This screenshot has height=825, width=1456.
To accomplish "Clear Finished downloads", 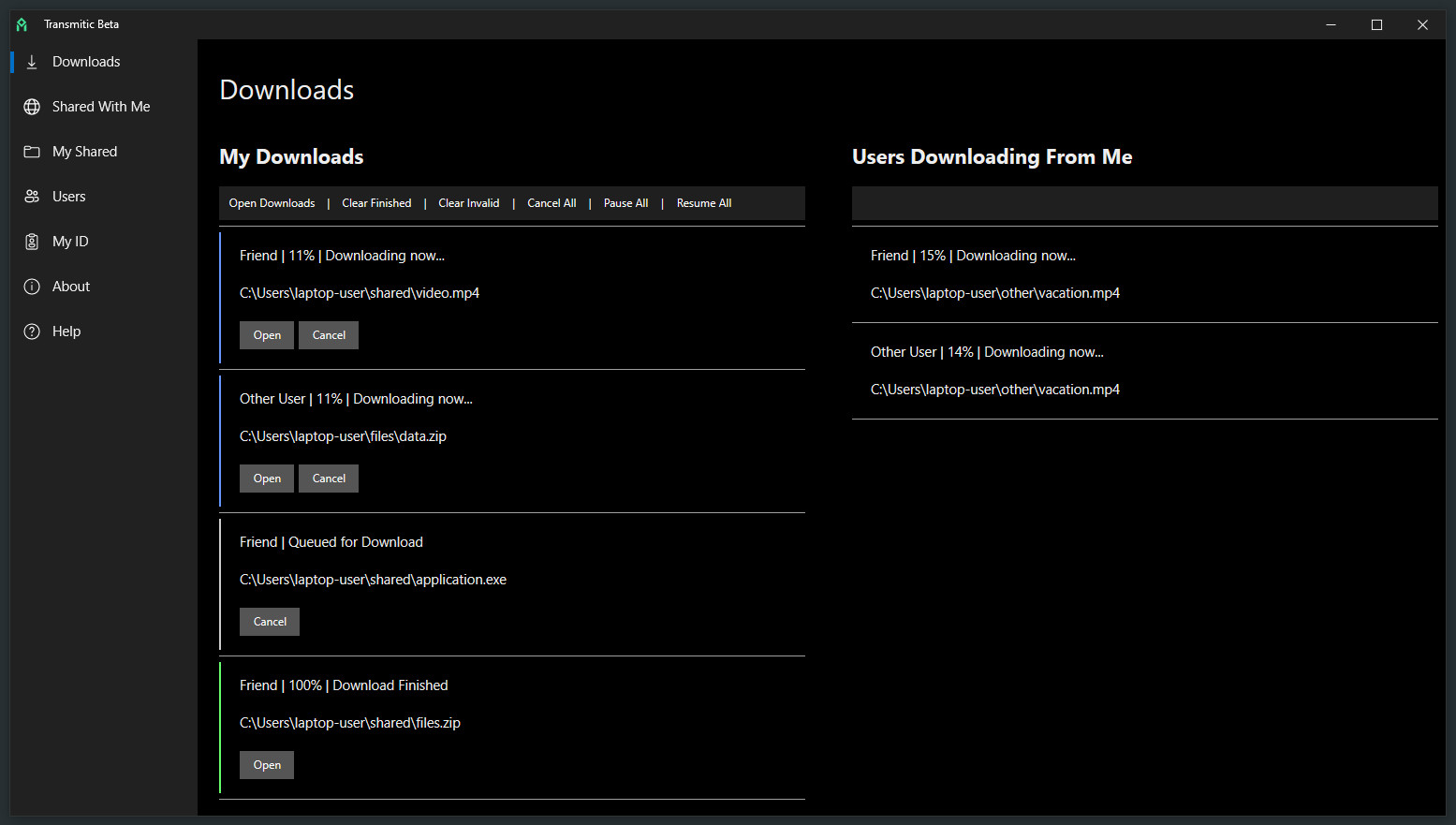I will (x=376, y=203).
